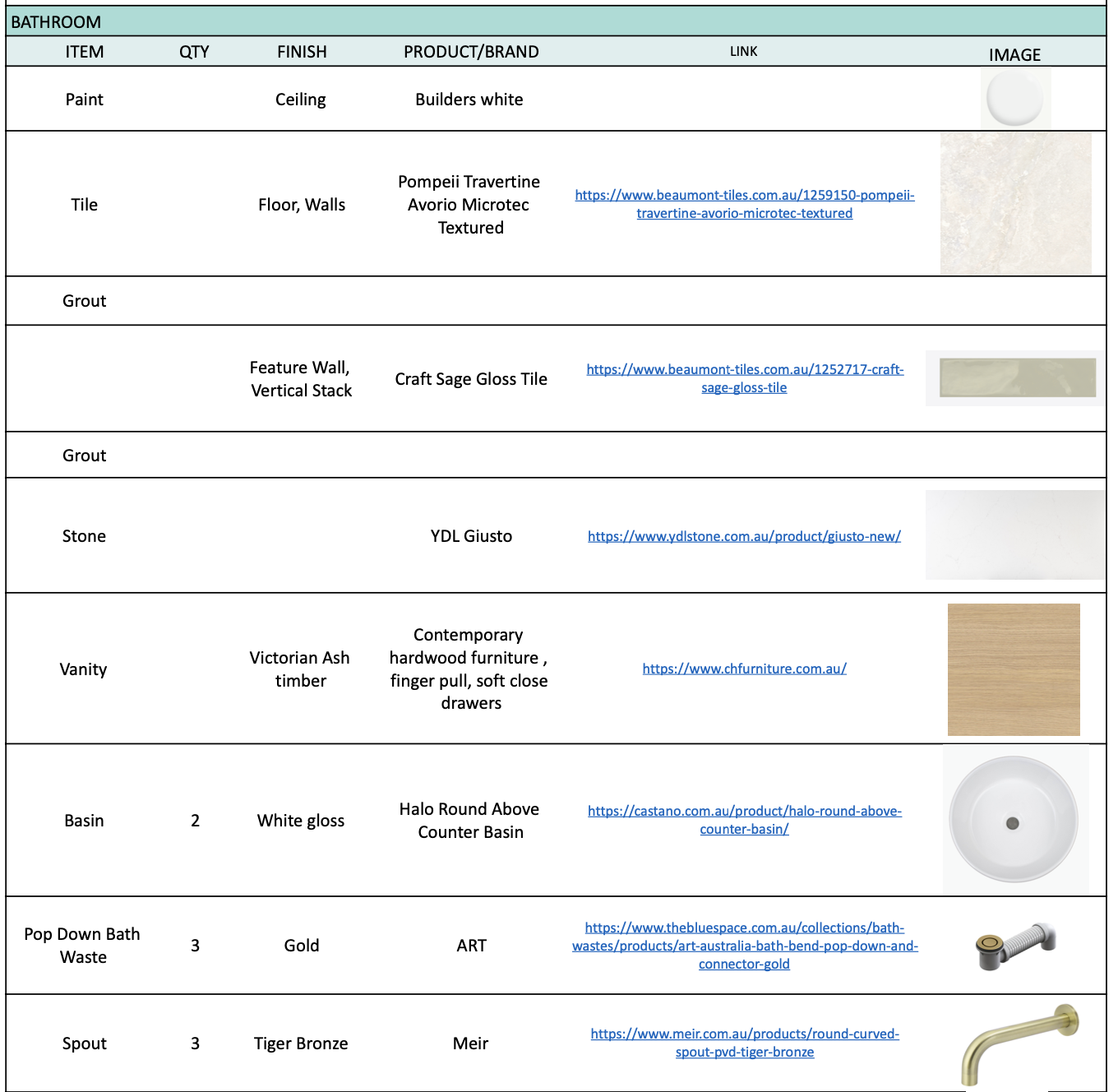Viewport: 1118px width, 1092px height.
Task: Select the Spout quantity 3 cell
Action: coord(196,1043)
